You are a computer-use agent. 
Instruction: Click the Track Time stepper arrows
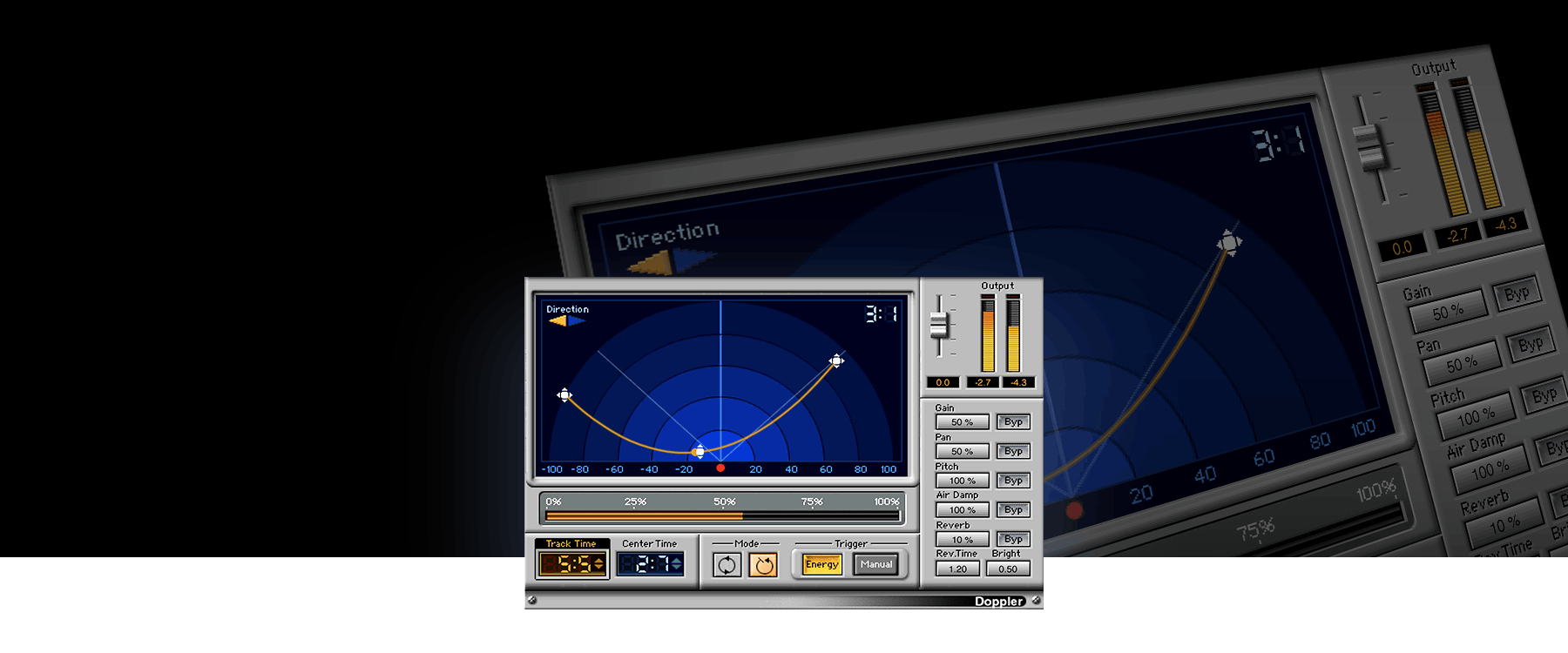coord(598,564)
